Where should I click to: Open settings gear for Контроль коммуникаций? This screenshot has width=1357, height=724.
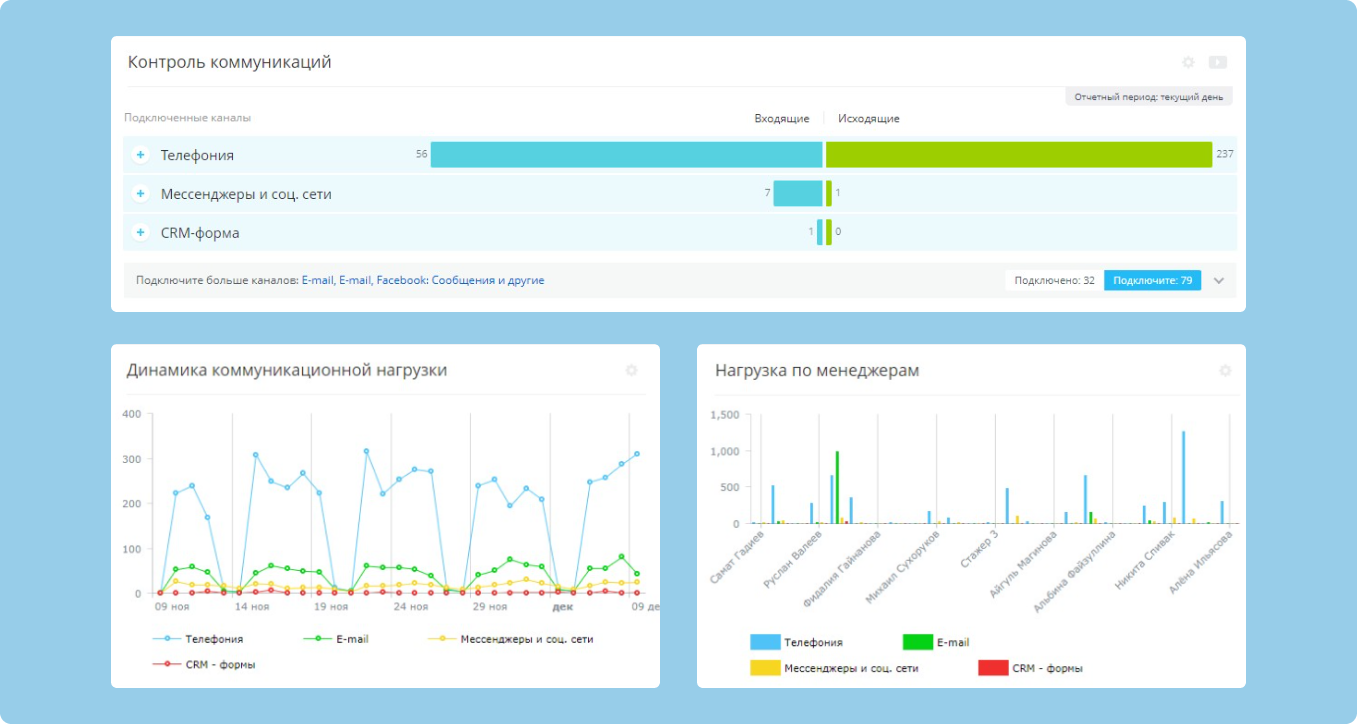[1188, 62]
